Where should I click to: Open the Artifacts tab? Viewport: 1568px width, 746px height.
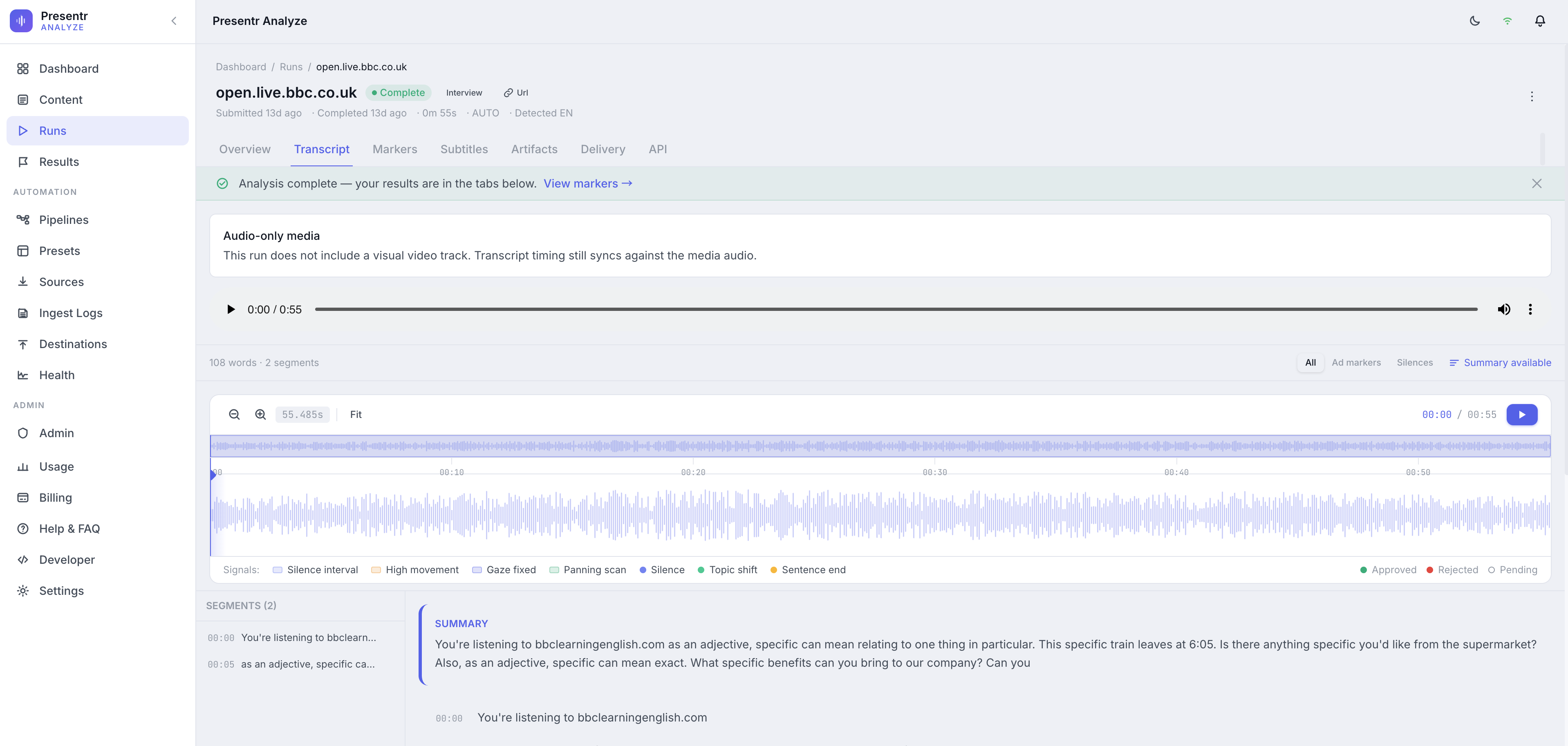[534, 149]
